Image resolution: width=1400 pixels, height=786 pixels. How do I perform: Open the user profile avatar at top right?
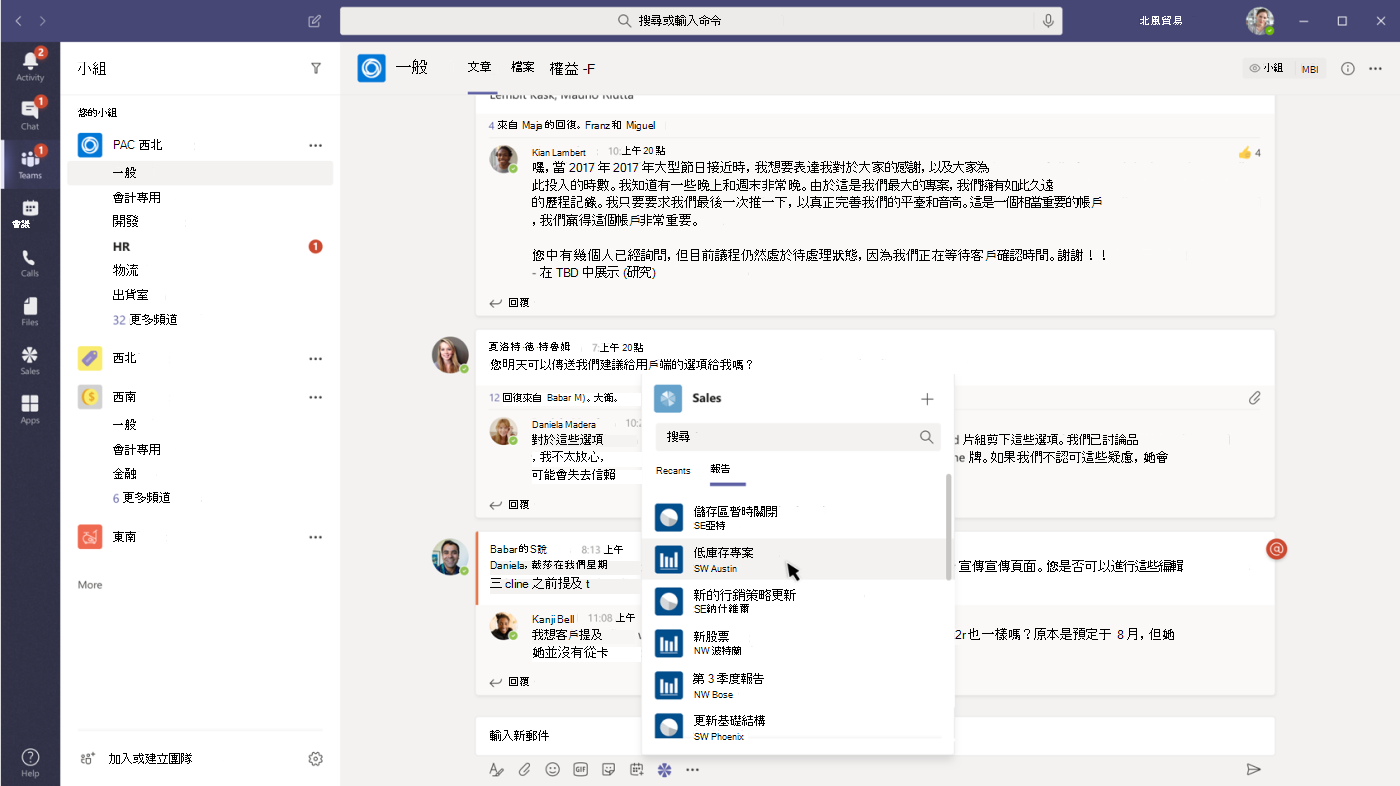tap(1260, 20)
